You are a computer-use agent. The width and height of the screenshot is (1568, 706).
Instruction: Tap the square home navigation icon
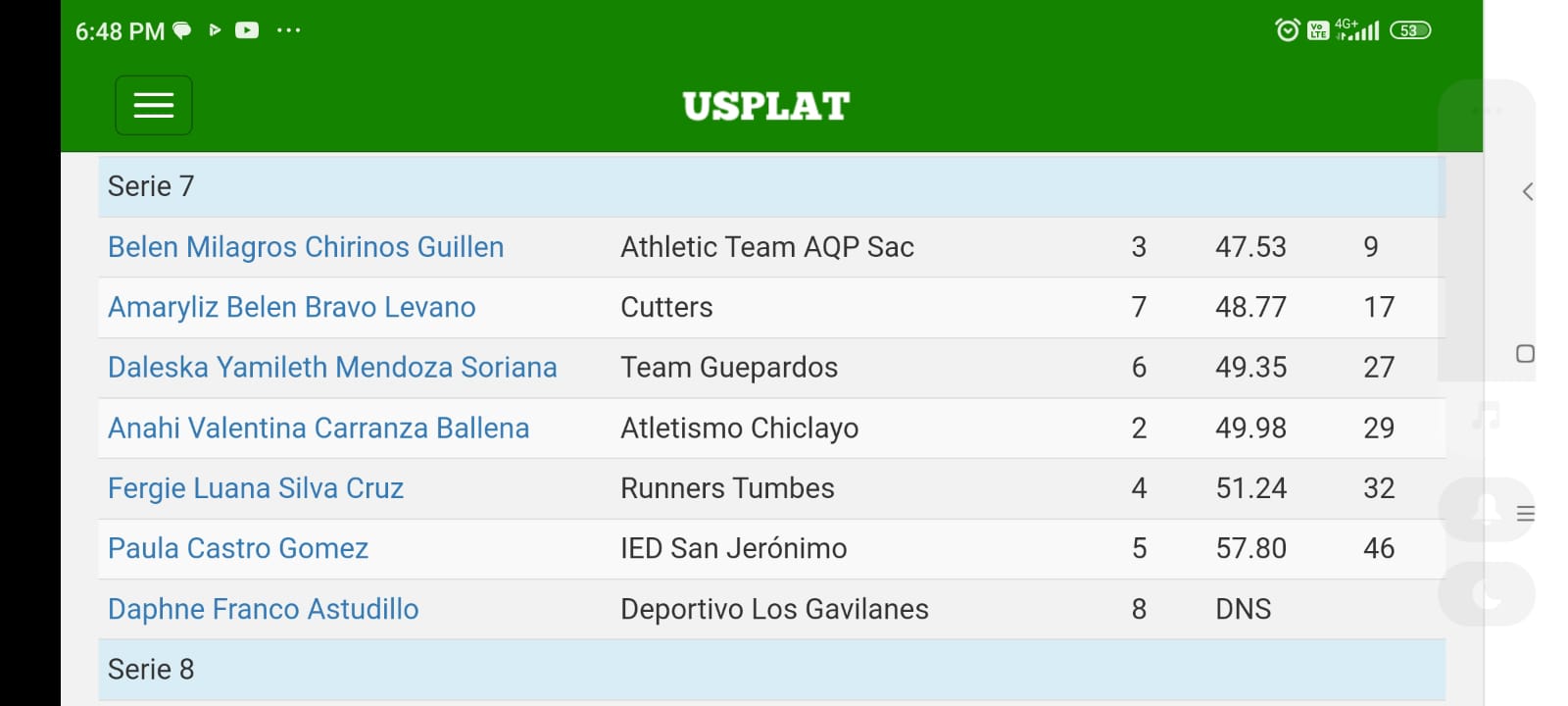1525,354
